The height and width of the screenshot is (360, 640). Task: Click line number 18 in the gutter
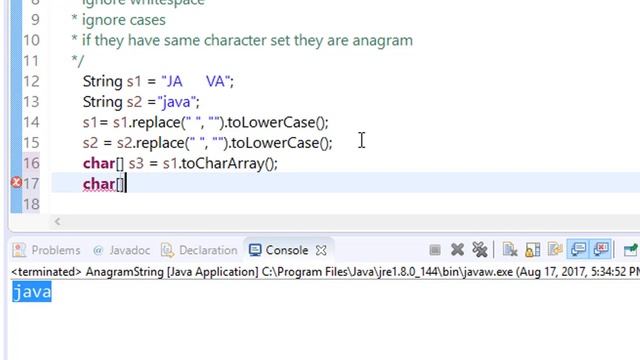[31, 204]
